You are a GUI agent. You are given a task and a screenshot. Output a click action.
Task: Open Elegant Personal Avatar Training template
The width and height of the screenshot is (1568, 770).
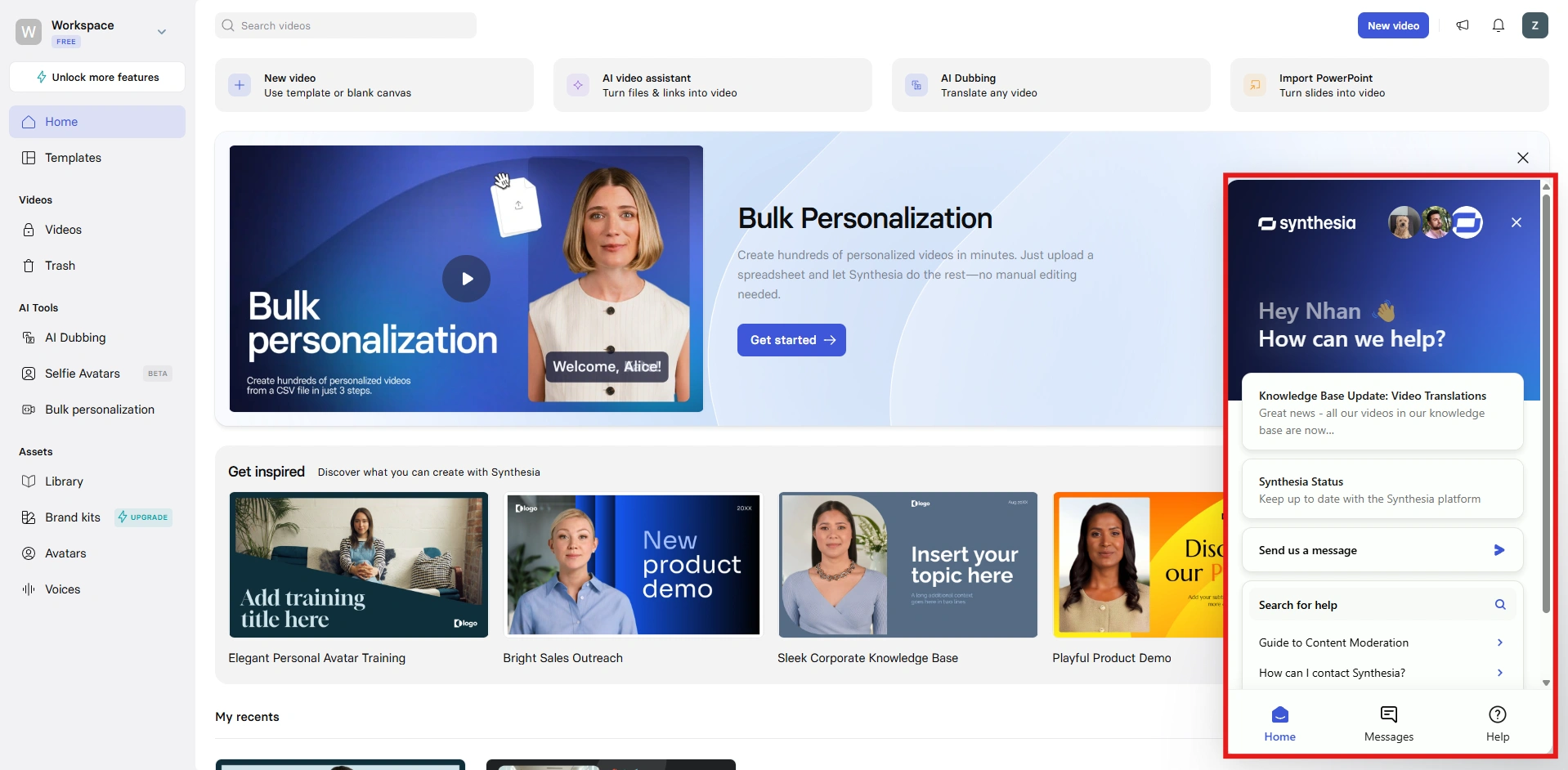coord(358,565)
